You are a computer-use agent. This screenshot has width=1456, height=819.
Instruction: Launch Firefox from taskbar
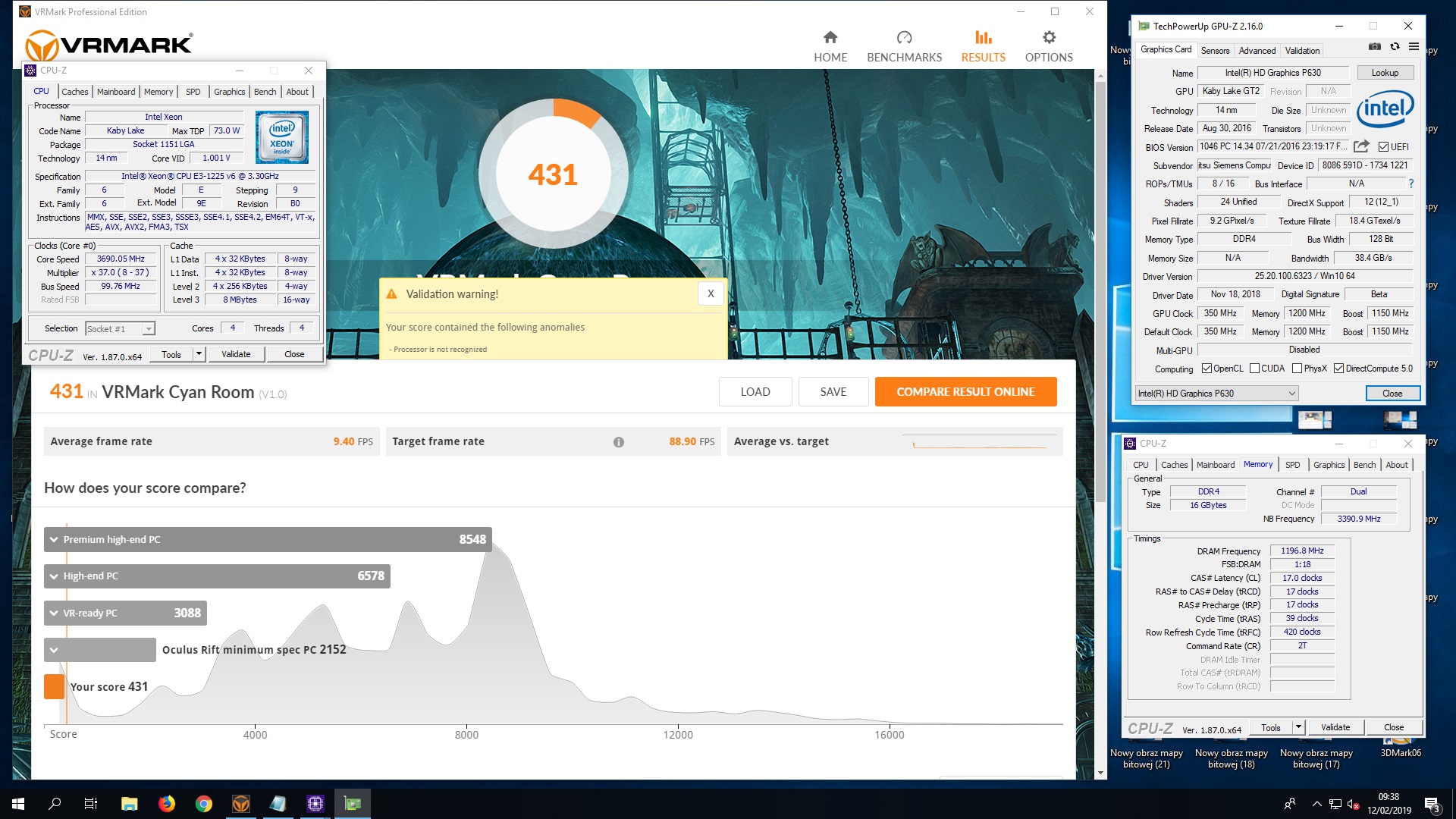click(x=167, y=804)
